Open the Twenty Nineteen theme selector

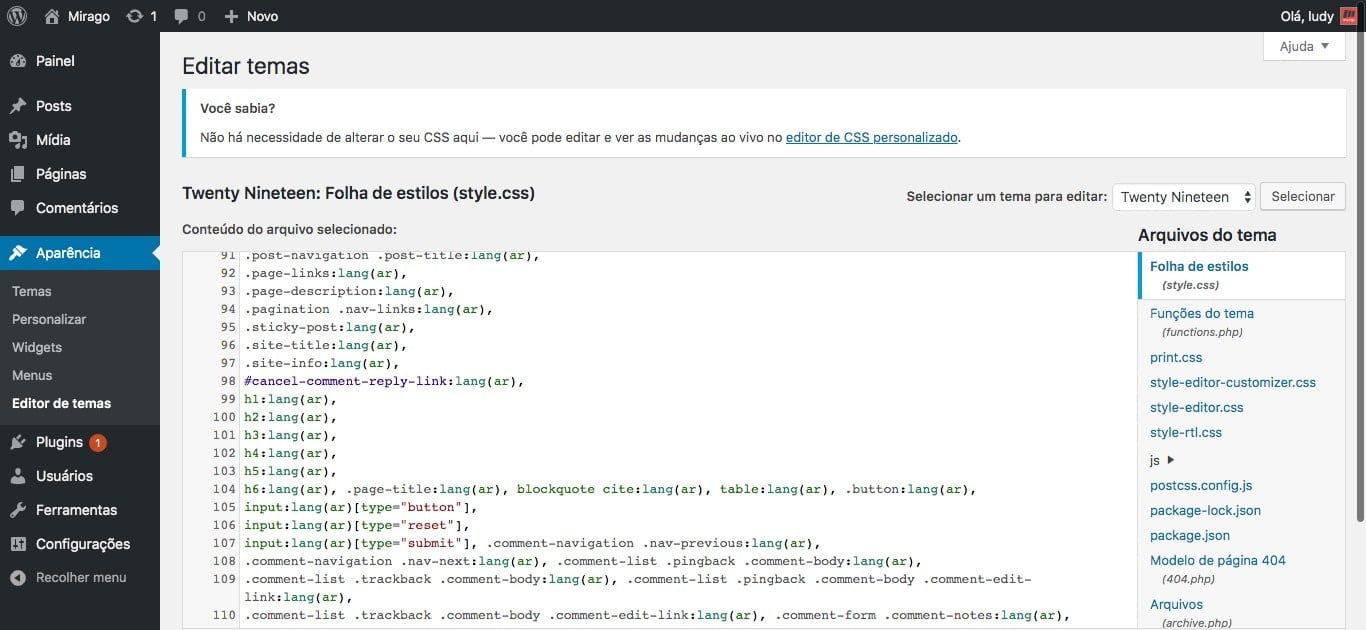point(1184,197)
